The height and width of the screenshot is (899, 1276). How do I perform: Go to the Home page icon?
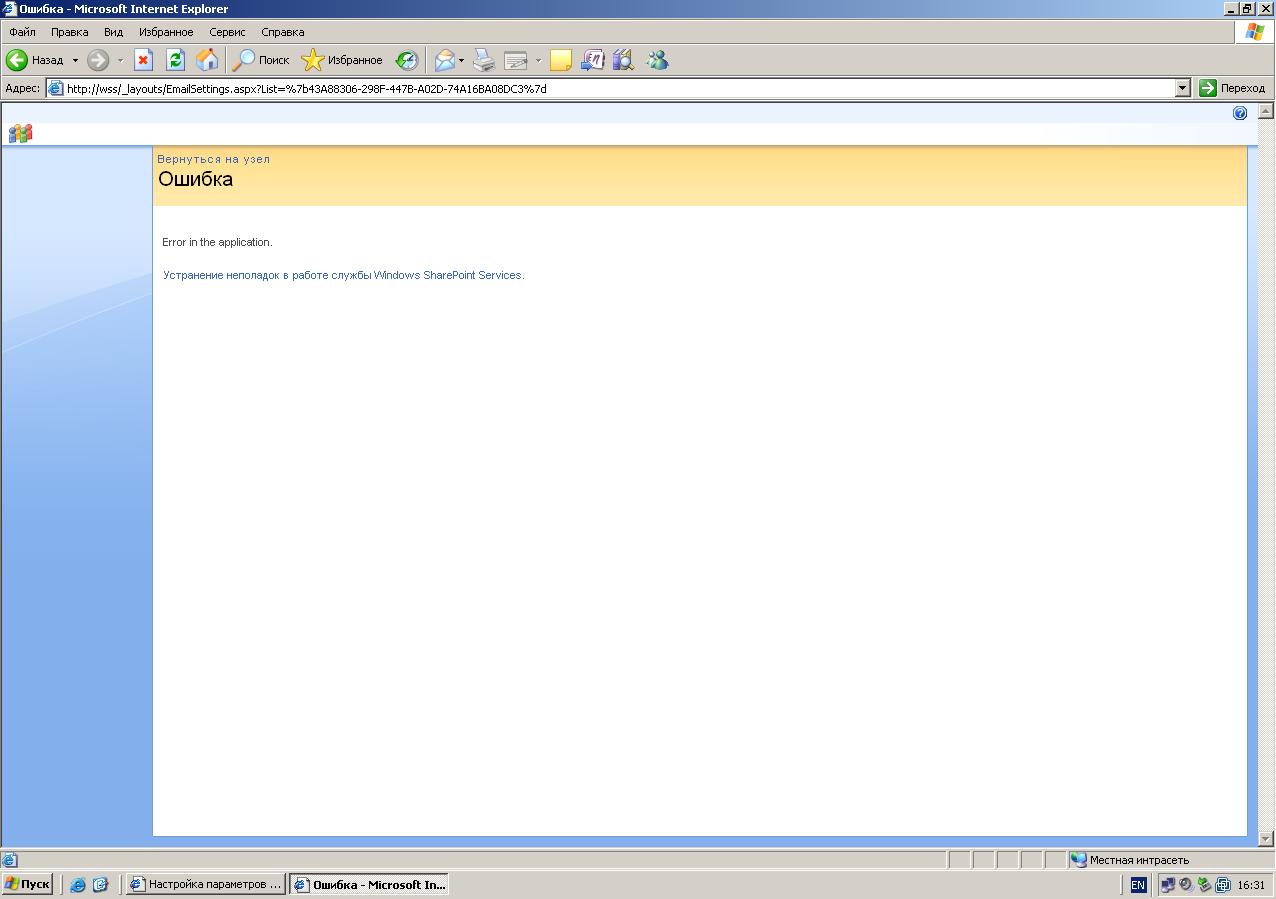[x=207, y=60]
